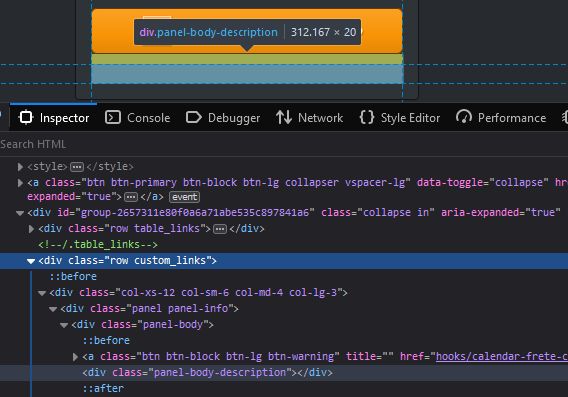
Task: Click the 'aria-expanded="true"' attribute on the group div
Action: [501, 212]
